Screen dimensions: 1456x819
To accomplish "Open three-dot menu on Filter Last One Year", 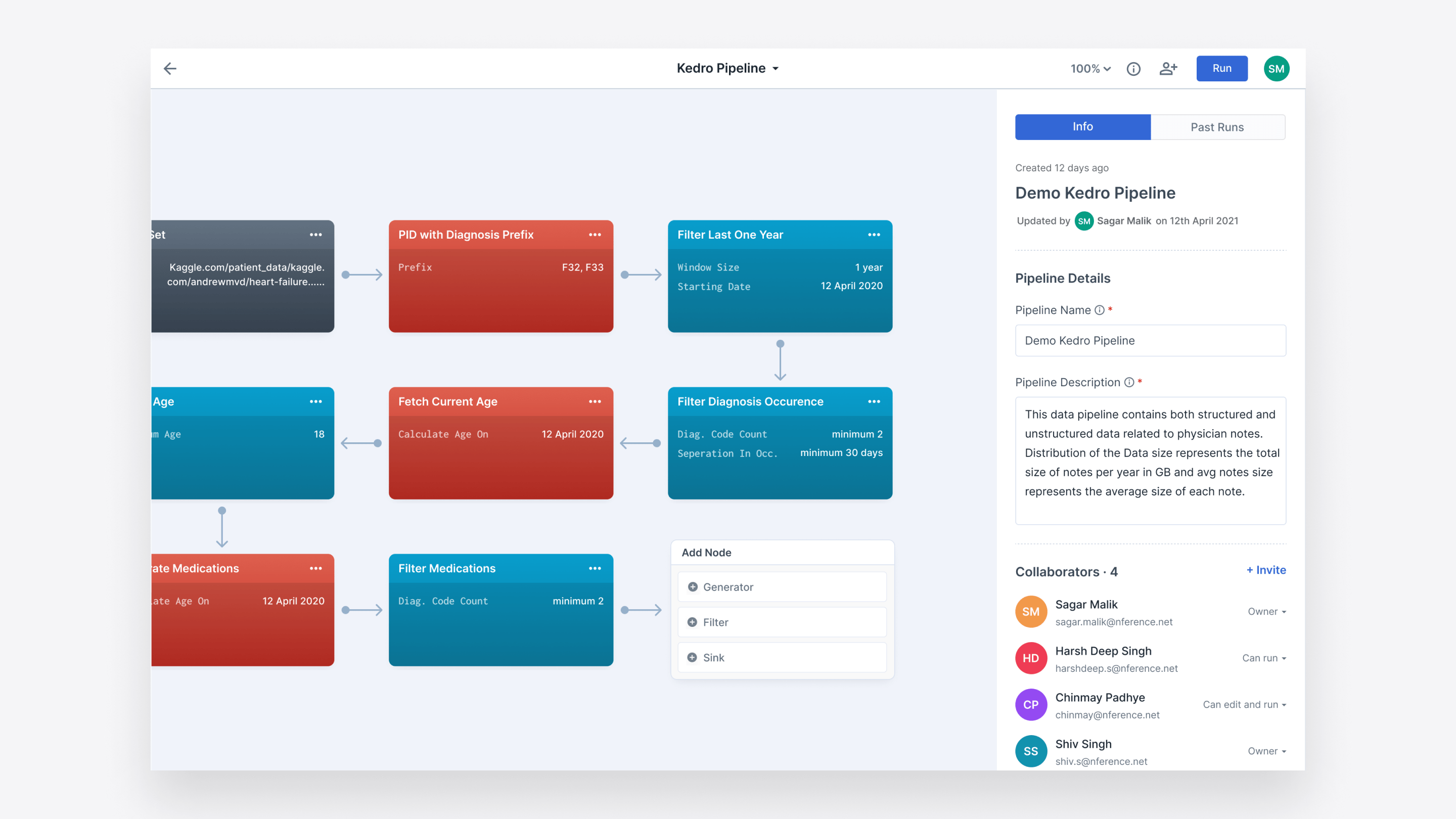I will pos(874,235).
